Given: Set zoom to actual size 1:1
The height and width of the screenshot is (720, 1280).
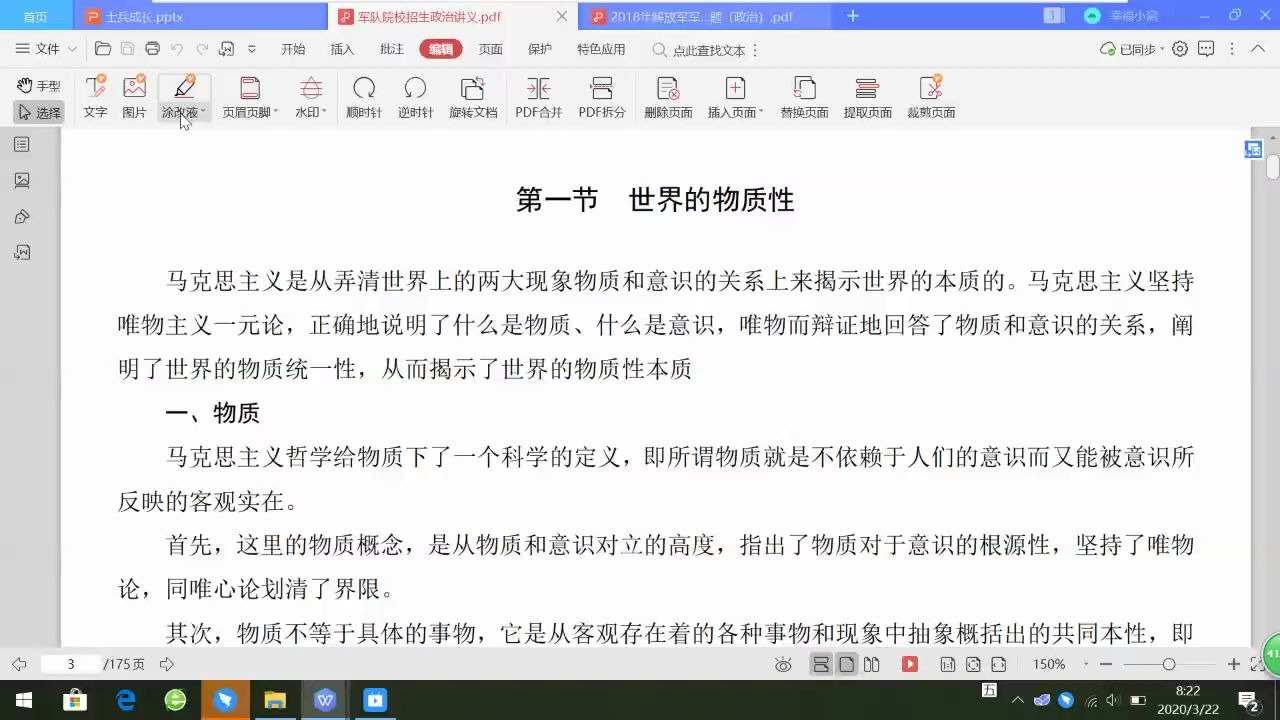Looking at the screenshot, I should pyautogui.click(x=948, y=664).
